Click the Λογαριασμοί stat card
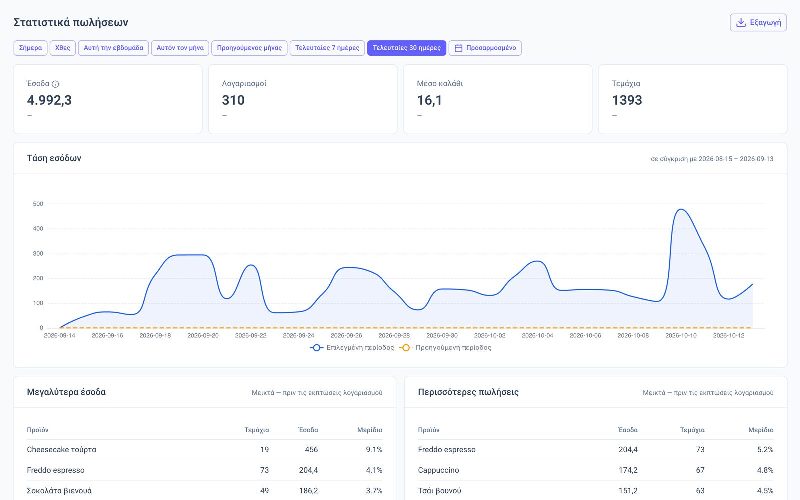Image resolution: width=800 pixels, height=500 pixels. tap(303, 99)
